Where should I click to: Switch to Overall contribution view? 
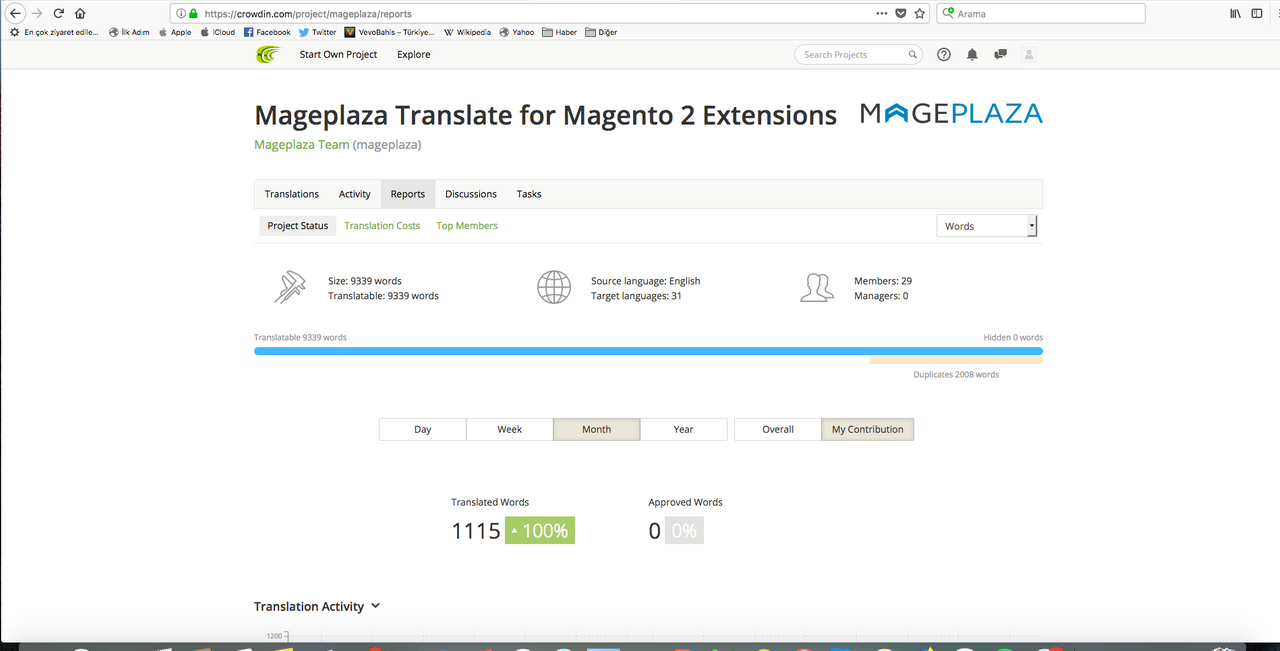777,429
